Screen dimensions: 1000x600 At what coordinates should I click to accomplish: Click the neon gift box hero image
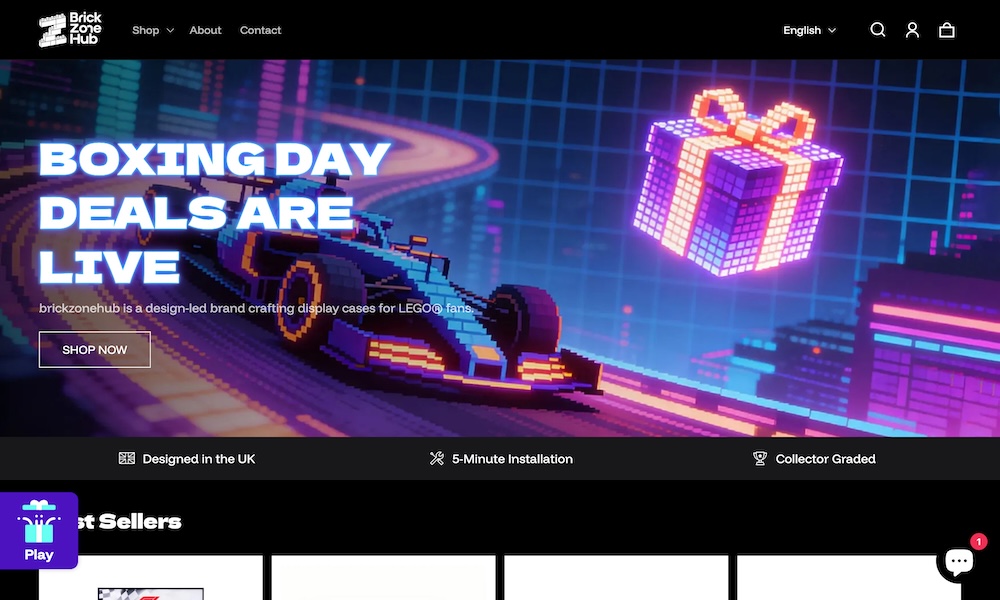[738, 183]
